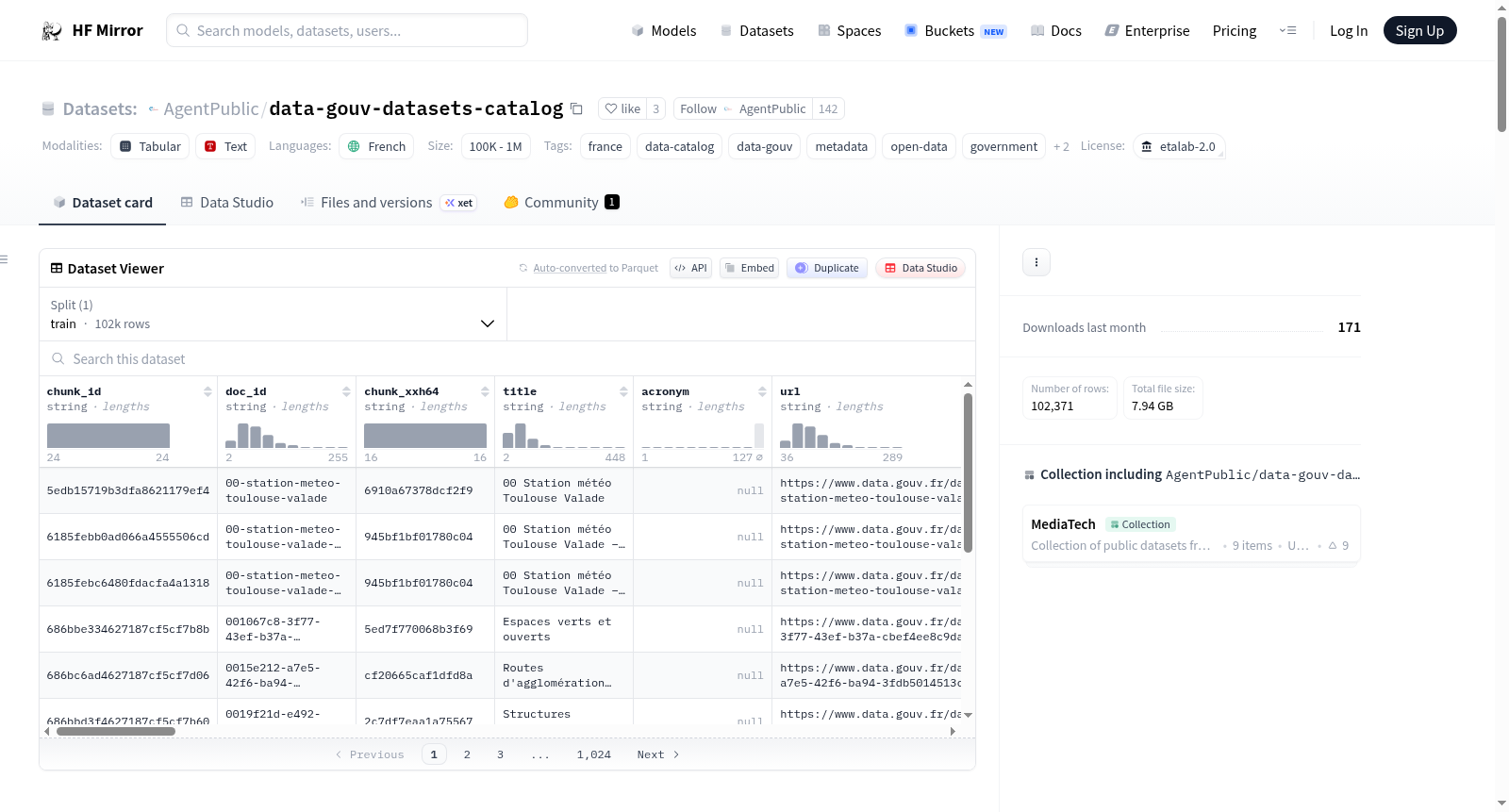Click the data-catalog tag

[x=679, y=146]
